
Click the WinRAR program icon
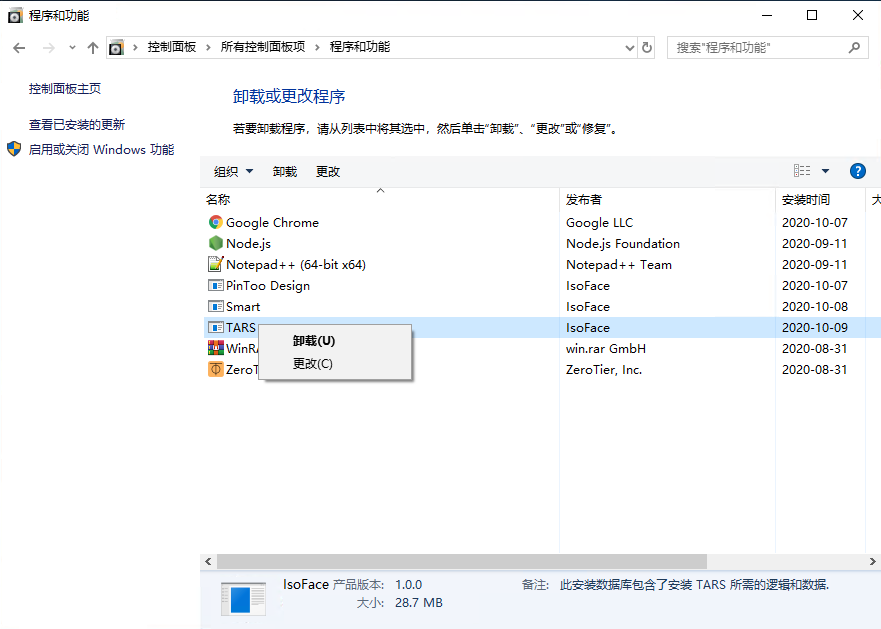click(215, 348)
